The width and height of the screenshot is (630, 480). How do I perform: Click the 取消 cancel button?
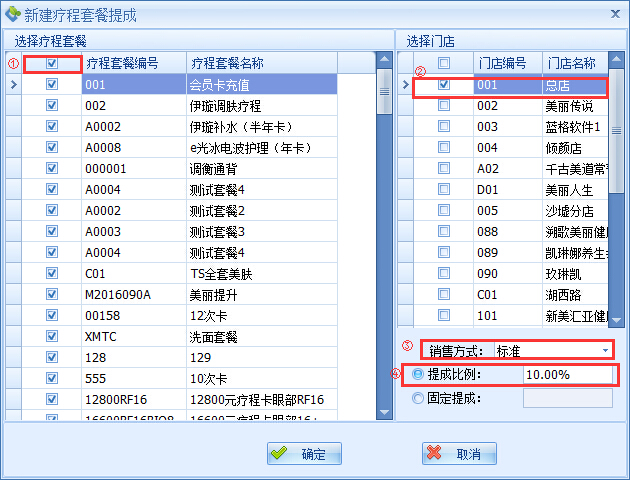pyautogui.click(x=459, y=454)
